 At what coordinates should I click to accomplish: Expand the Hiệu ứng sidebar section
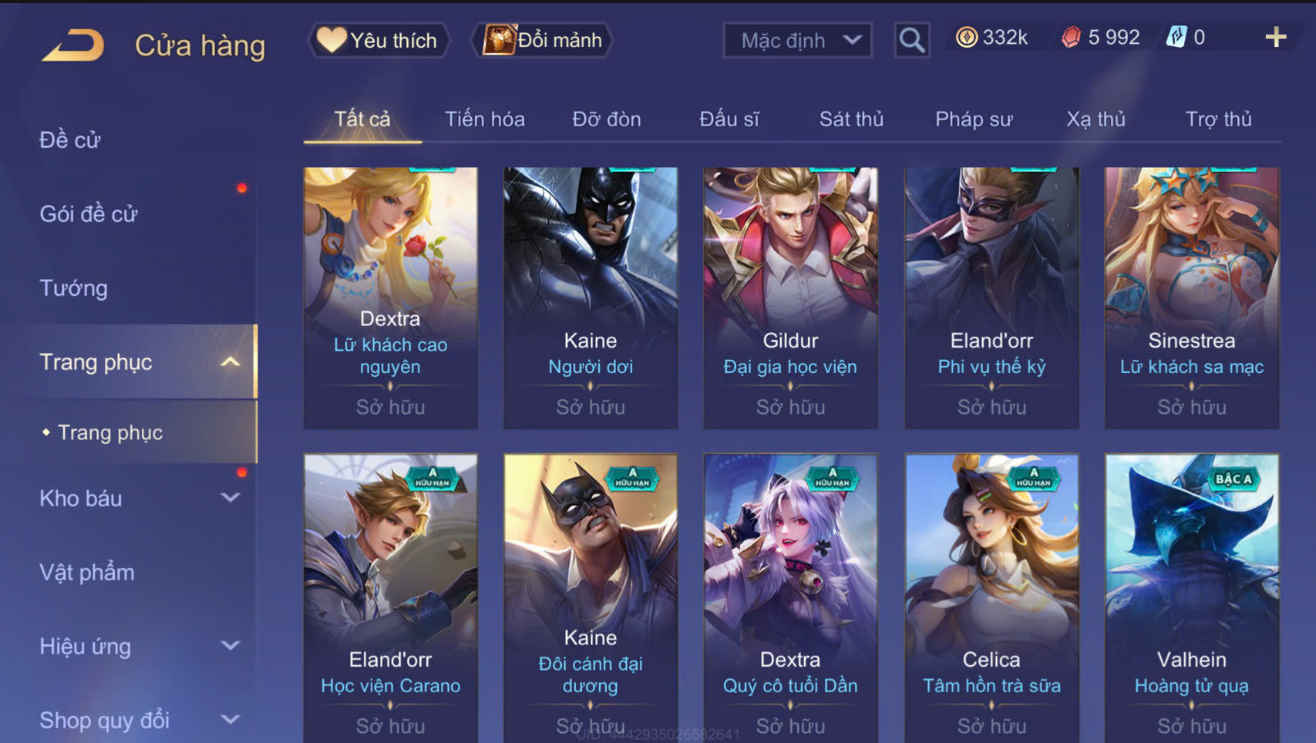click(x=230, y=646)
